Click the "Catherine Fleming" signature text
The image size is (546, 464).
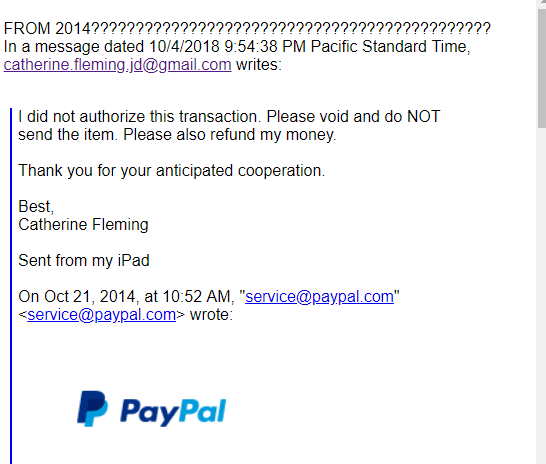[x=83, y=225]
